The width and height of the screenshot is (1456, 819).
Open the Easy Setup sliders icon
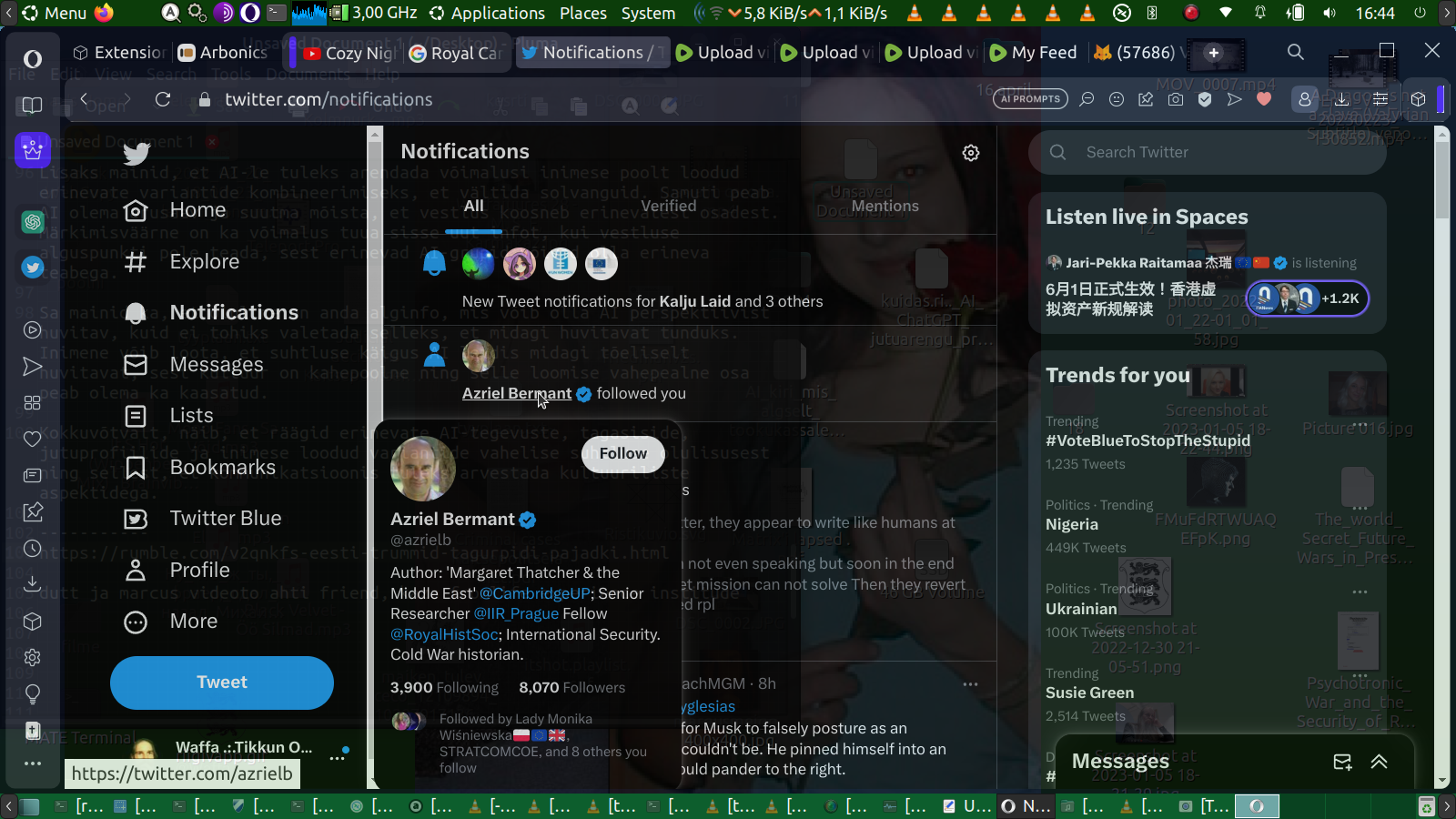click(x=1380, y=99)
